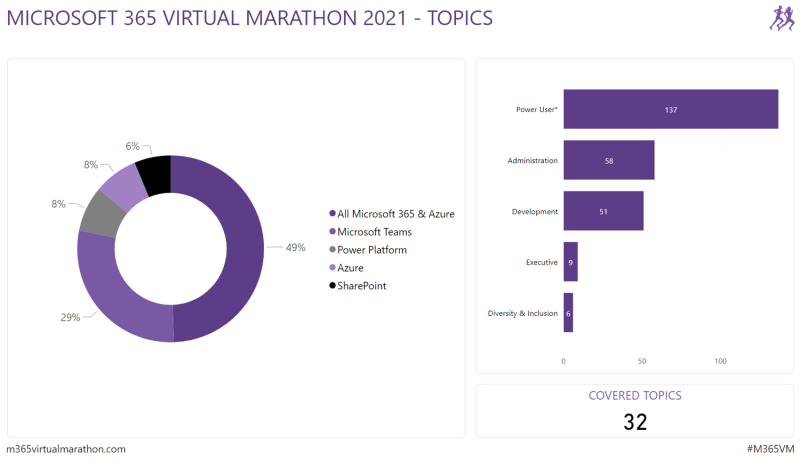Click the 49% data label
The image size is (800, 462).
click(x=295, y=247)
